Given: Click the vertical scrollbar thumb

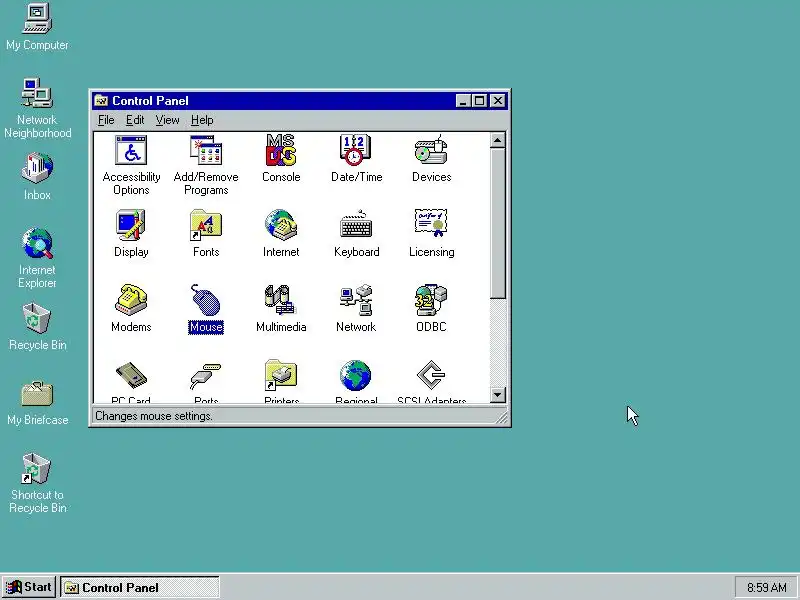Looking at the screenshot, I should [x=497, y=223].
